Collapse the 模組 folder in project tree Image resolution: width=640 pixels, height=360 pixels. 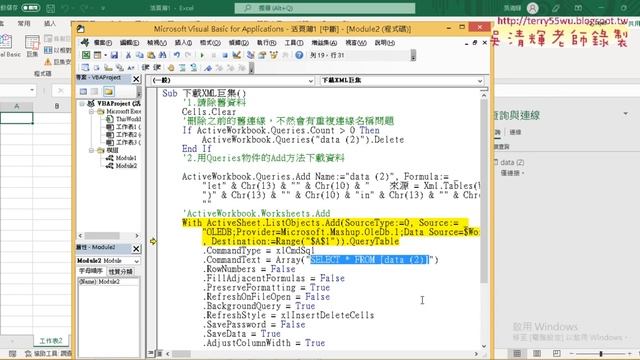click(x=91, y=151)
